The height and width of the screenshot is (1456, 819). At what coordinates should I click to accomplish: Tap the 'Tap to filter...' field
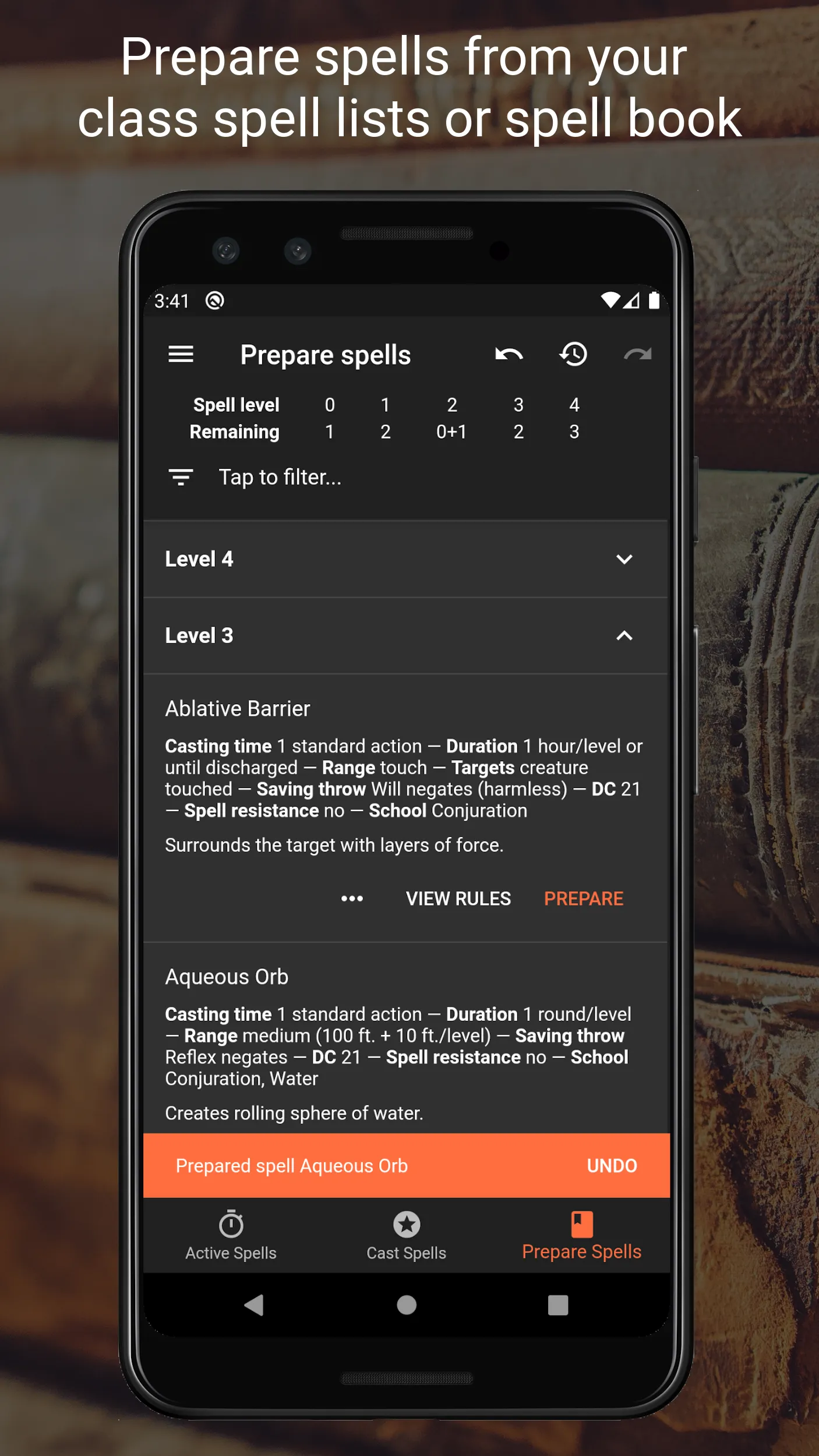pos(280,477)
